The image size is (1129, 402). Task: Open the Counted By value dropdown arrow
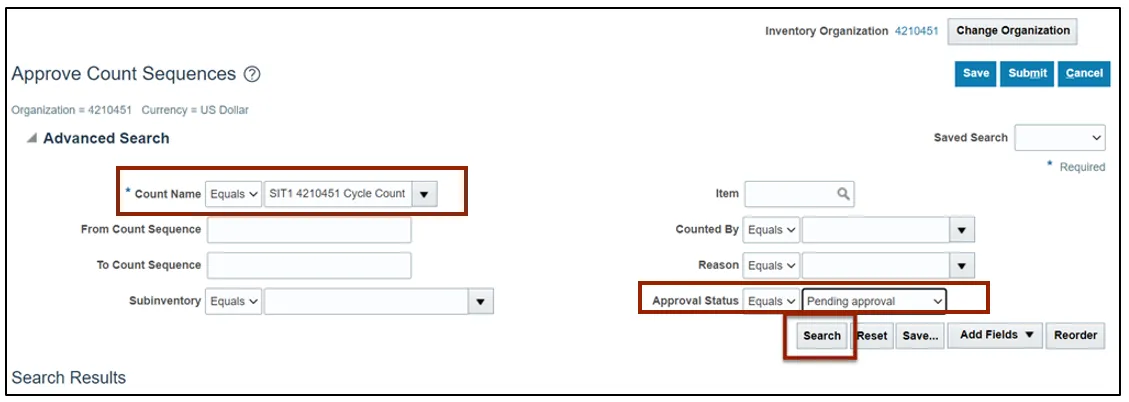coord(962,230)
